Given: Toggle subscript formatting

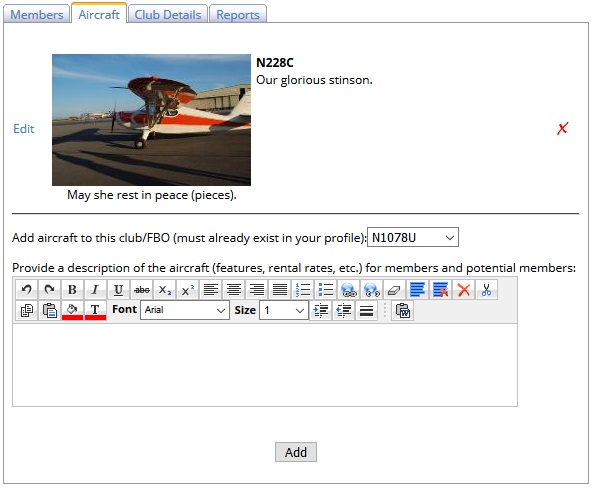Looking at the screenshot, I should 165,290.
